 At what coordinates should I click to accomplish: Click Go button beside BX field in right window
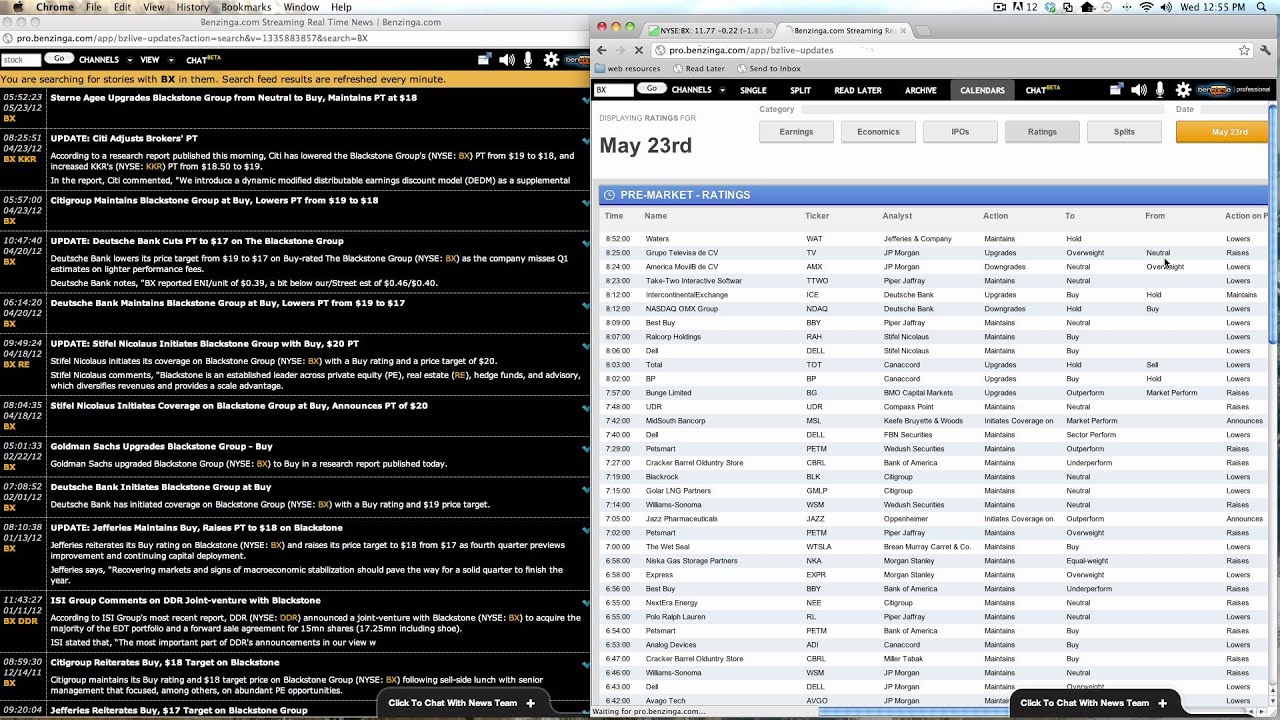tap(651, 89)
